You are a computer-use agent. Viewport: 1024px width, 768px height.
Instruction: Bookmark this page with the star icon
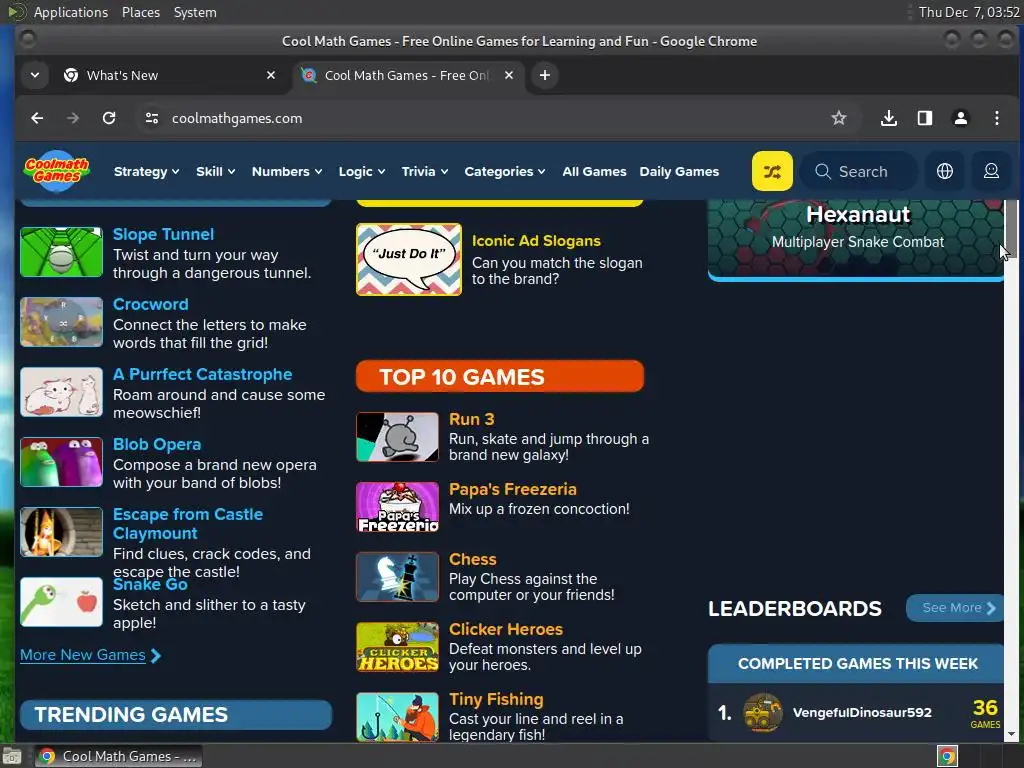click(839, 118)
